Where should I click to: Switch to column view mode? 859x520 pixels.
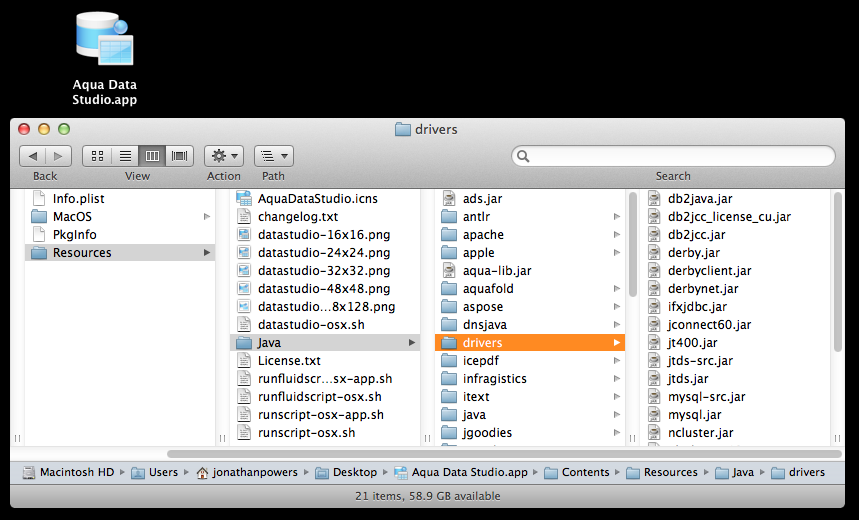(x=152, y=156)
